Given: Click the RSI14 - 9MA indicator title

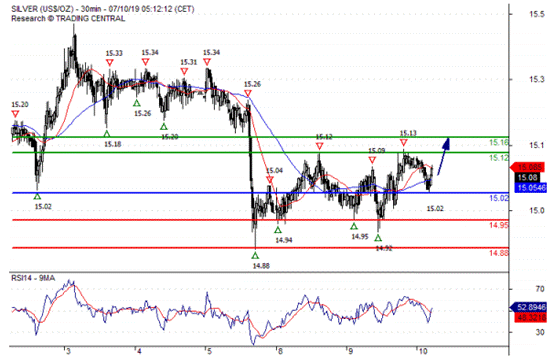Looking at the screenshot, I should [33, 278].
